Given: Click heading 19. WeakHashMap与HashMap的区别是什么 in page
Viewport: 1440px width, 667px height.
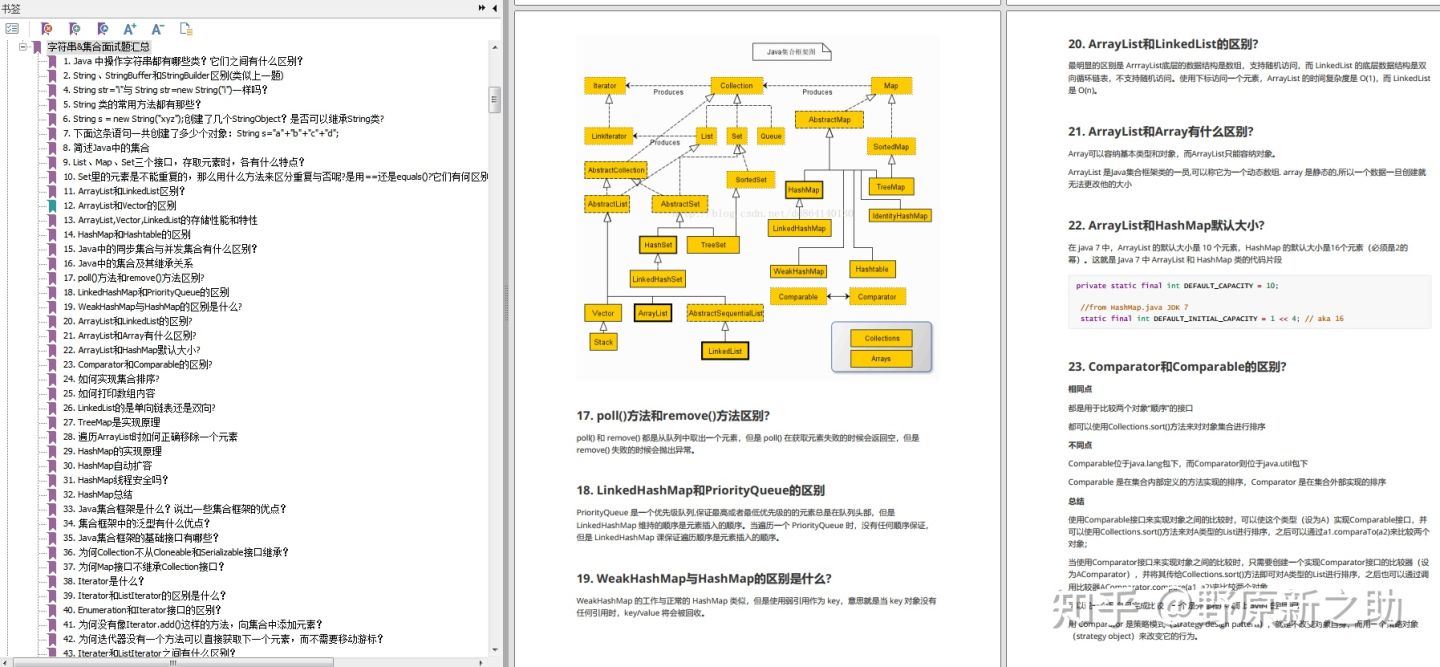Looking at the screenshot, I should (x=704, y=578).
